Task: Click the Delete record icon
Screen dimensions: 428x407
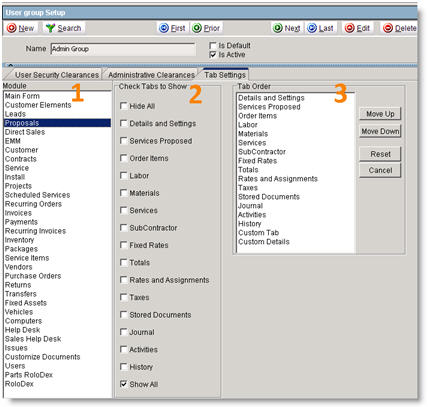Action: pyautogui.click(x=388, y=28)
